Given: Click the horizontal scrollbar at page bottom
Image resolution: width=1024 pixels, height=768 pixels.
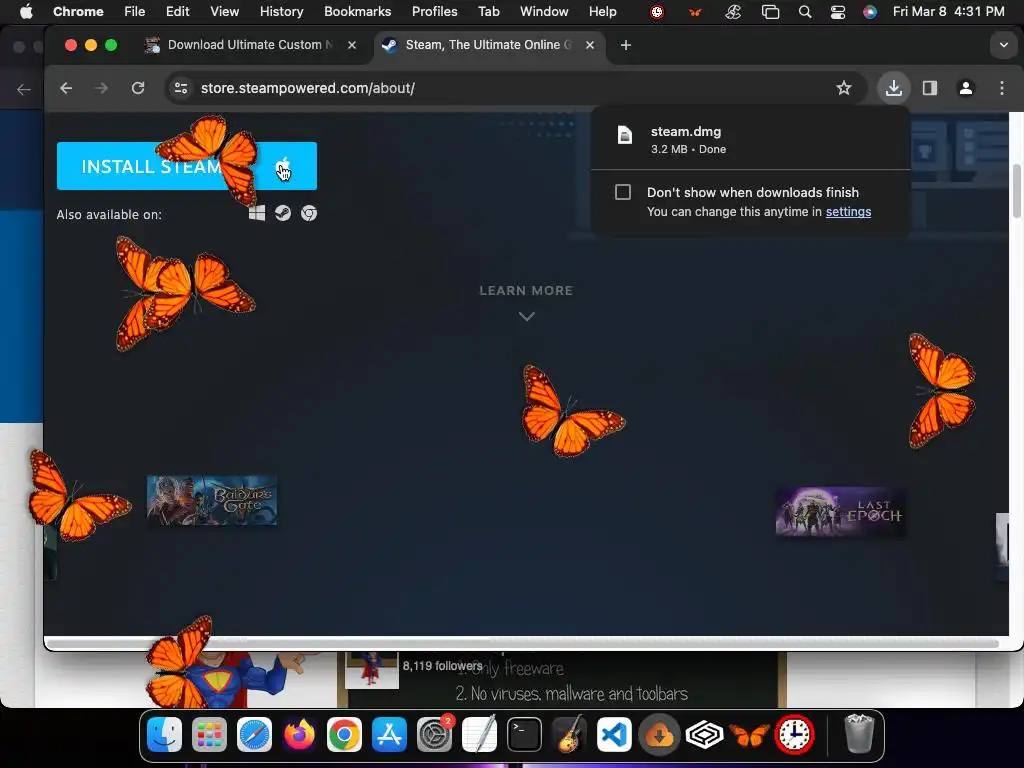Looking at the screenshot, I should click(x=522, y=643).
